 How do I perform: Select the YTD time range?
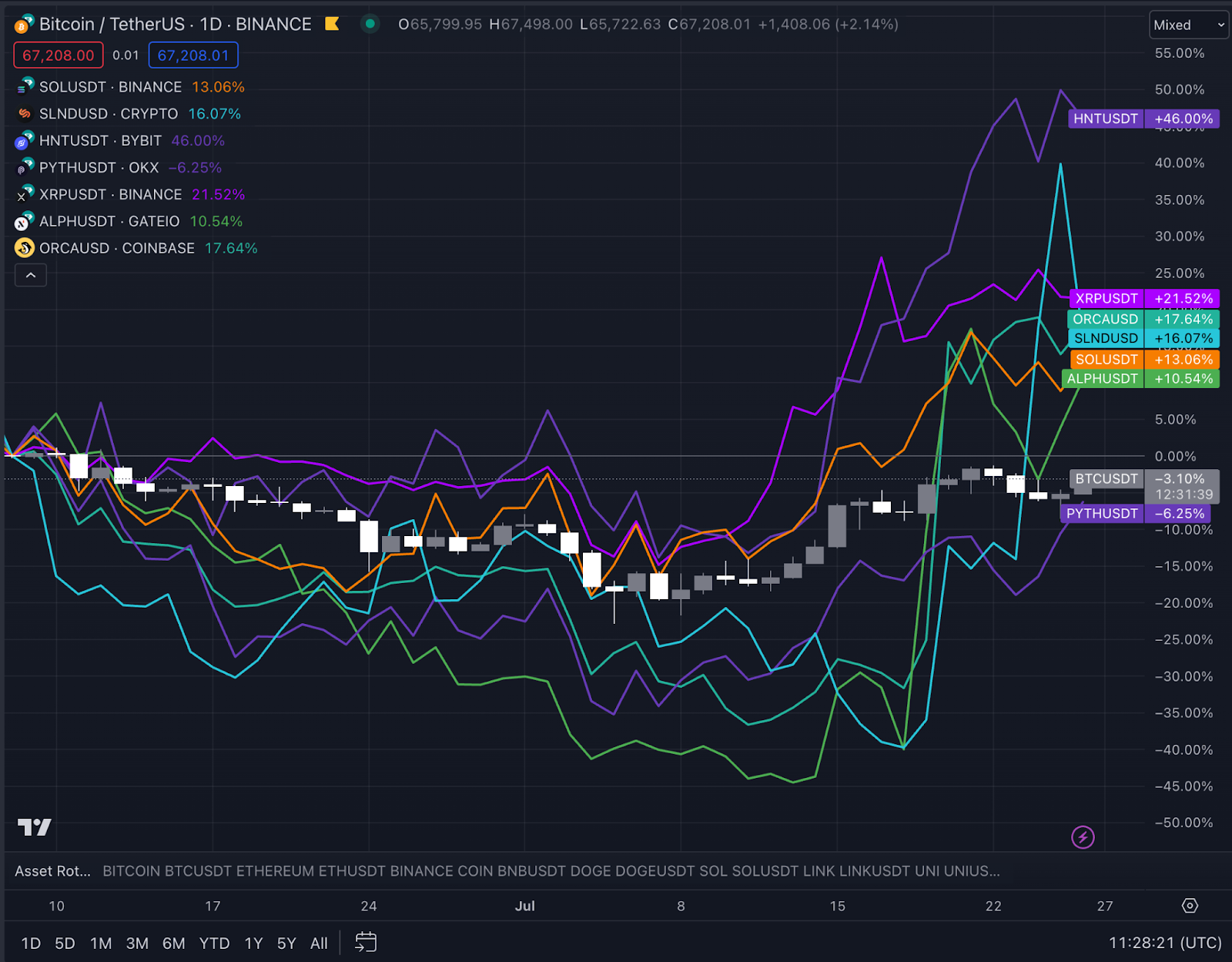[214, 943]
